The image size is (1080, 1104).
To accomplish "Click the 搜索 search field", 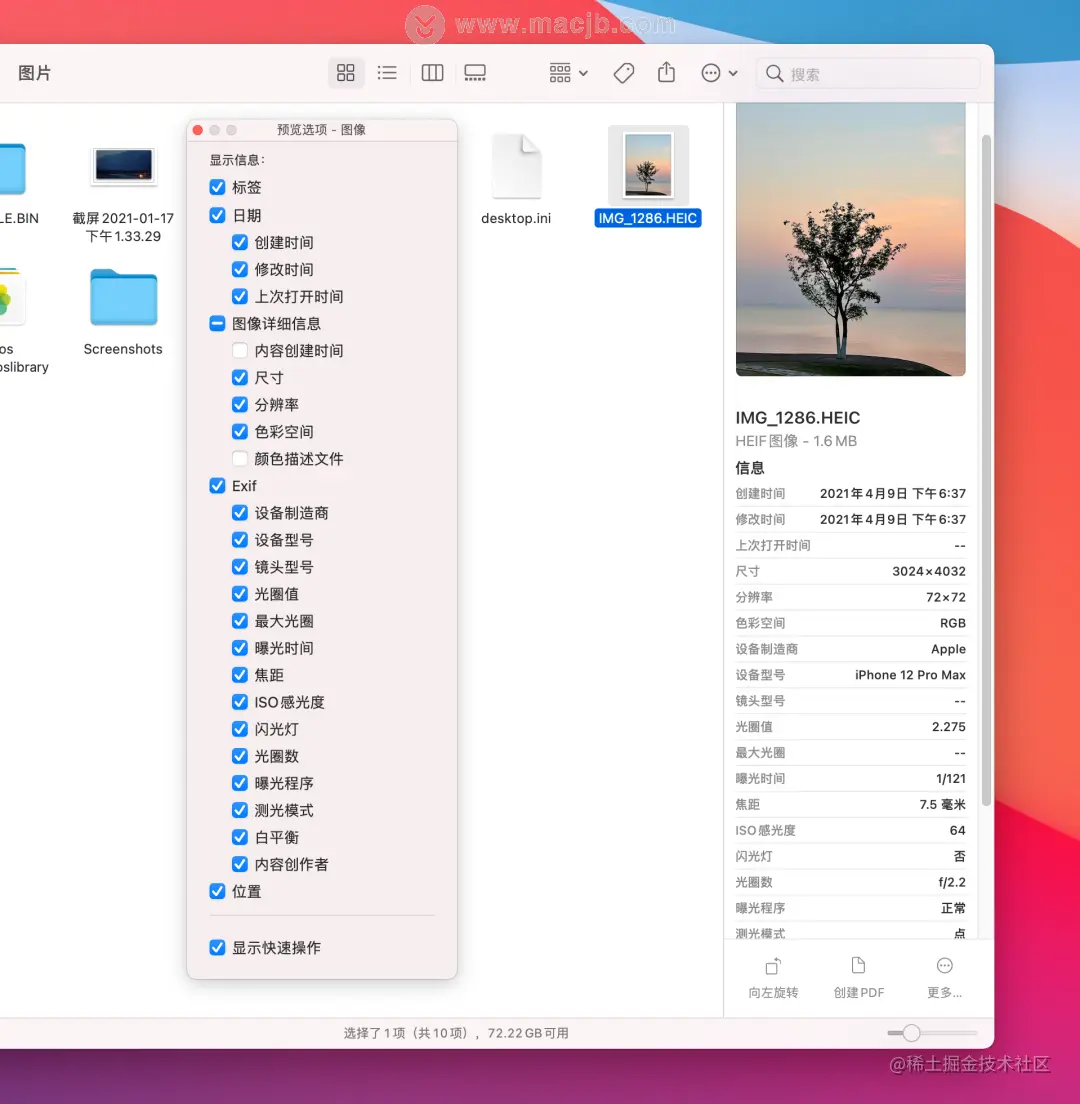I will [x=868, y=74].
